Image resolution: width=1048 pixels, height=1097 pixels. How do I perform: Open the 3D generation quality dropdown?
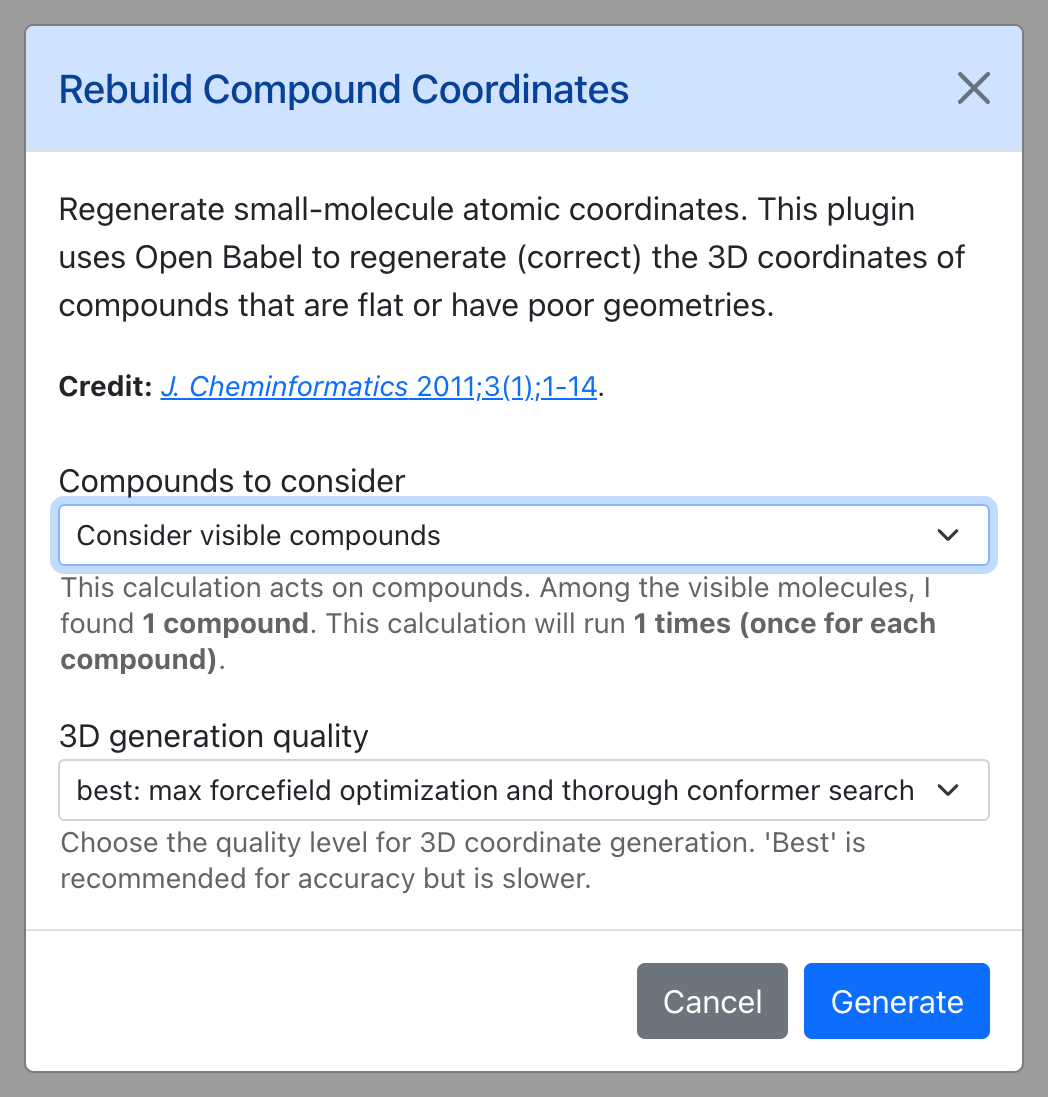[523, 790]
